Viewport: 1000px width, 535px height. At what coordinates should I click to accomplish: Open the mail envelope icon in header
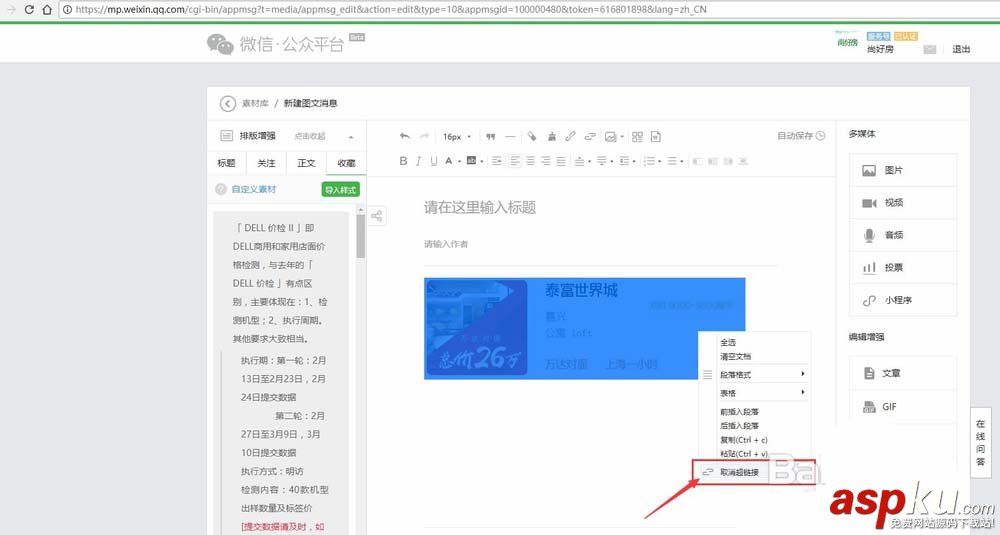click(x=929, y=49)
